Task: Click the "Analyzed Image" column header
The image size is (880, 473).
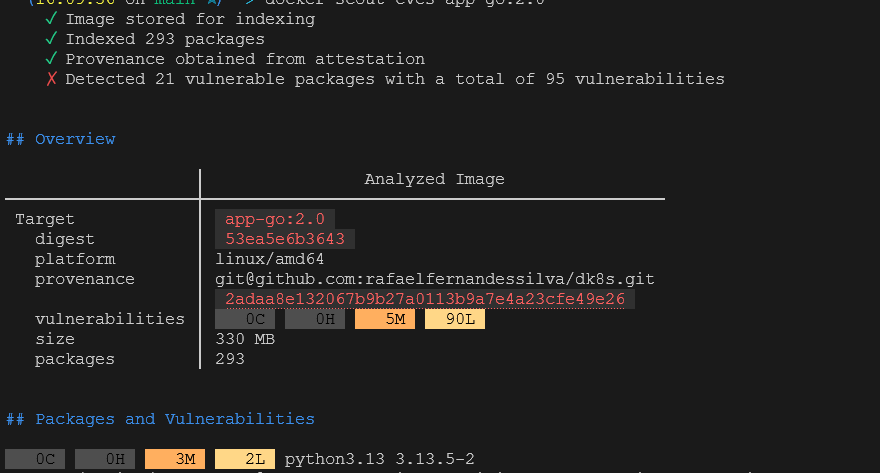Action: point(434,179)
